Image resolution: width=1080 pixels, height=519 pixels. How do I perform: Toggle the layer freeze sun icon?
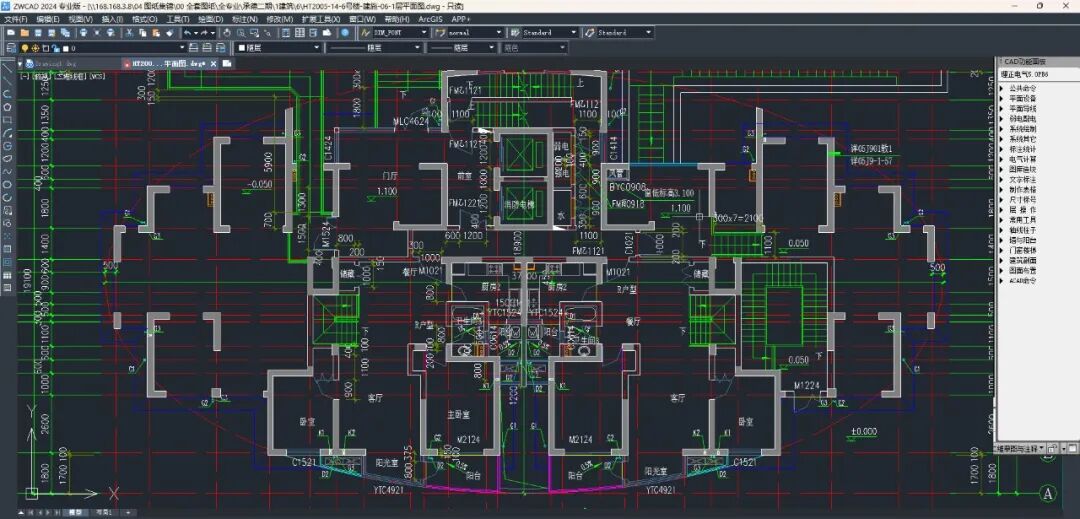pos(37,47)
